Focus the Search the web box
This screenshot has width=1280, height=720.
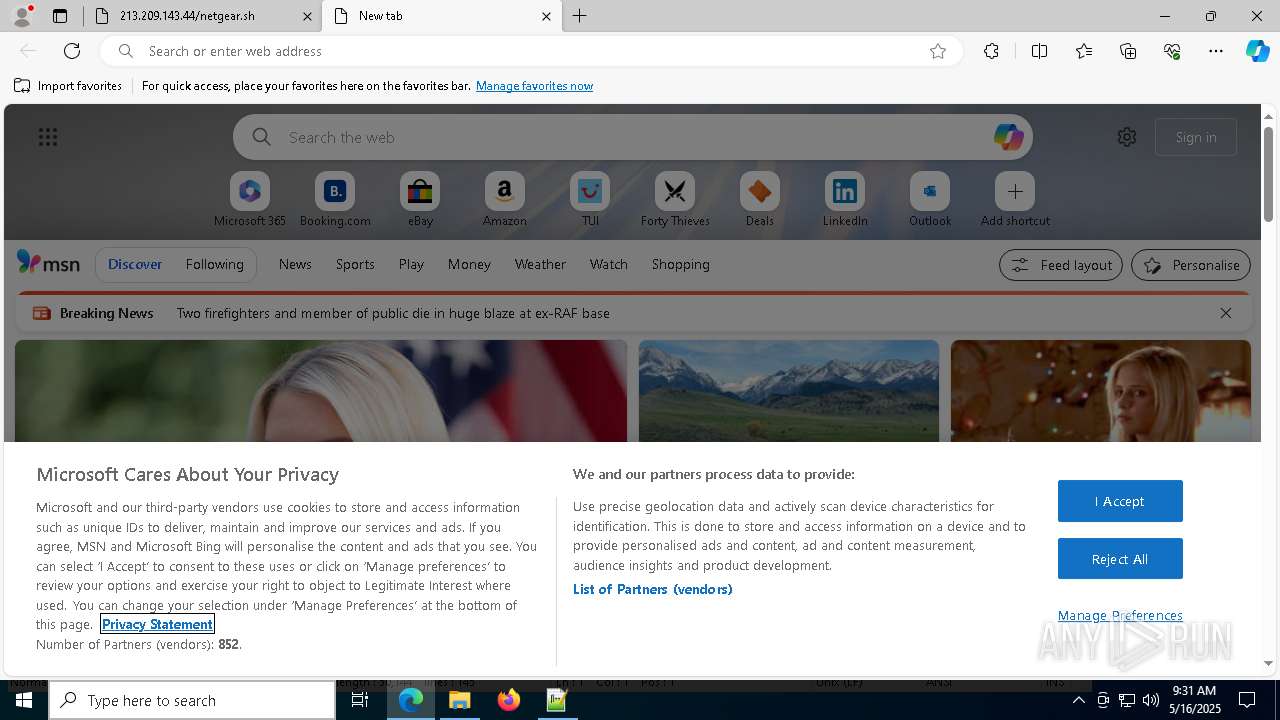(635, 137)
